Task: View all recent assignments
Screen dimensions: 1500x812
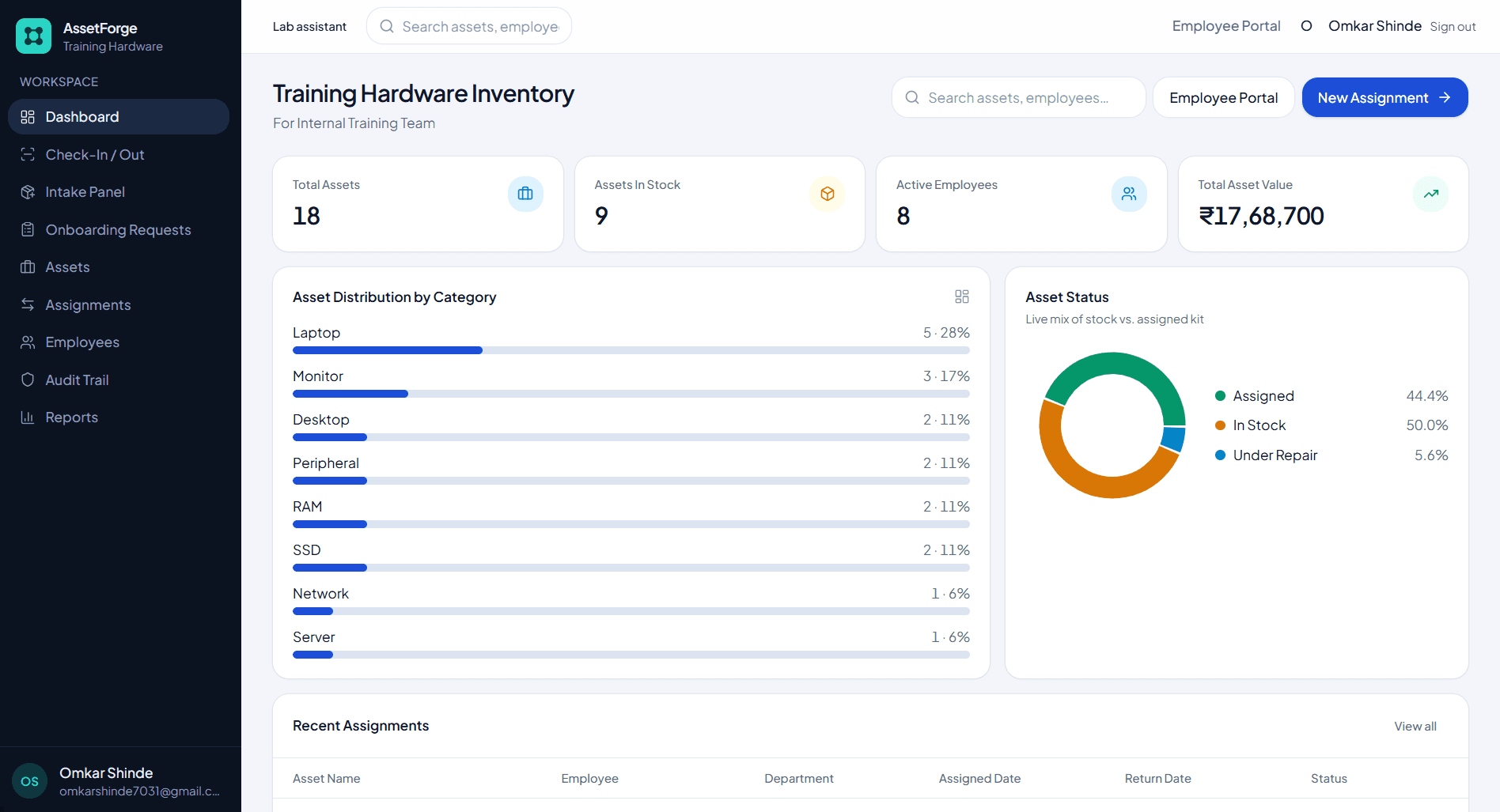Action: pyautogui.click(x=1415, y=727)
